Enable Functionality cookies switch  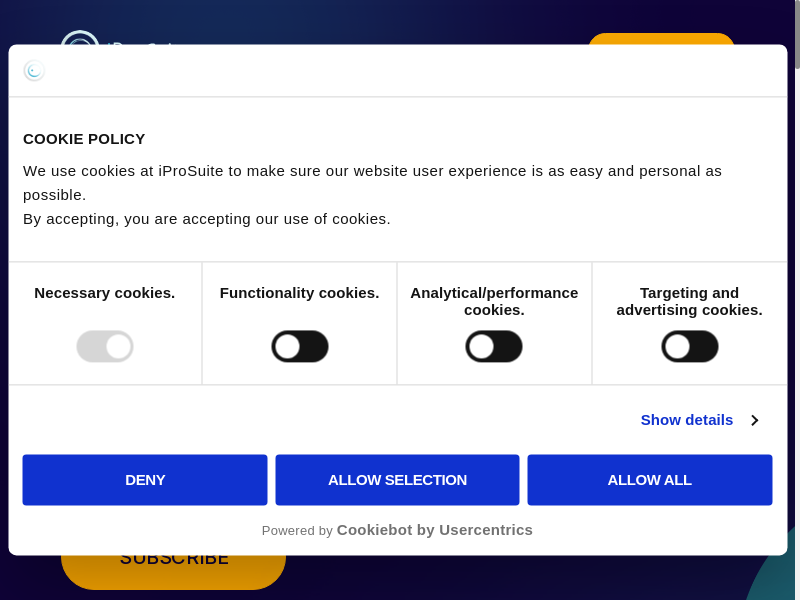(x=300, y=347)
